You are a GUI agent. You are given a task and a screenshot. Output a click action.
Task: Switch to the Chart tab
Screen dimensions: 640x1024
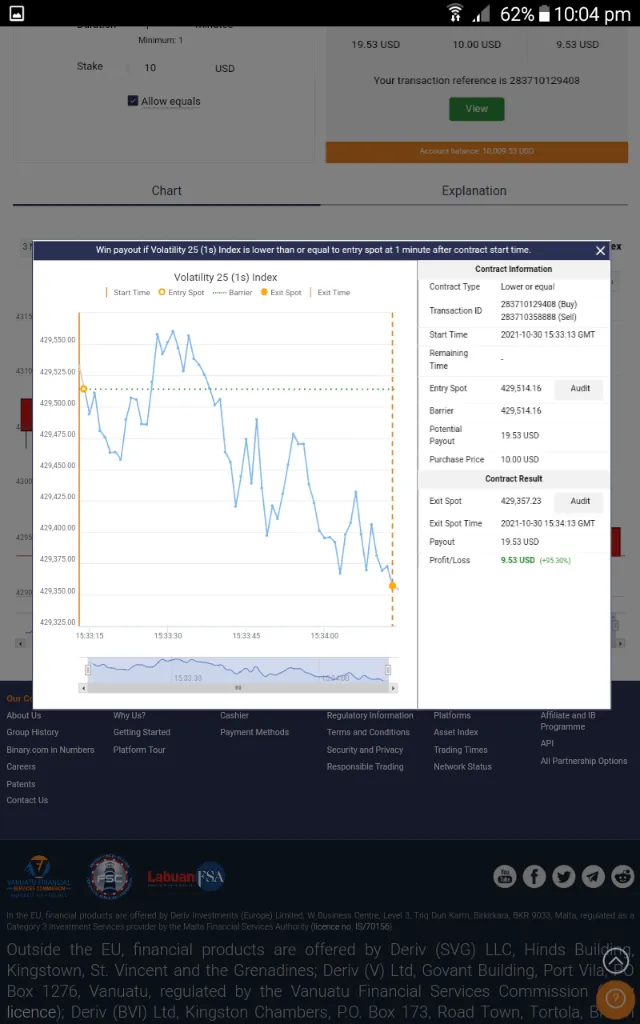[x=167, y=191]
